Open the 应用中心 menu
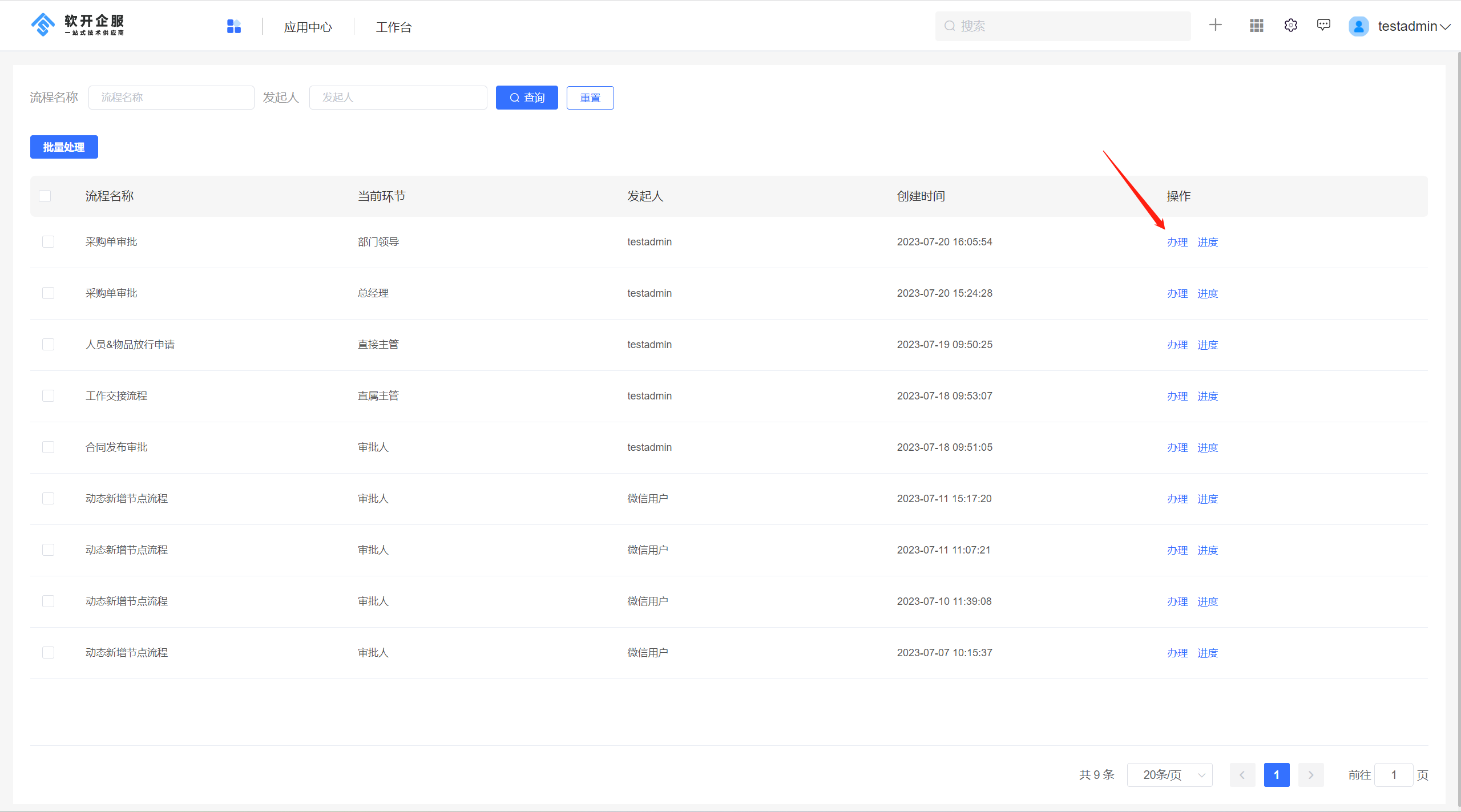Screen dimensions: 1461x812 308,27
